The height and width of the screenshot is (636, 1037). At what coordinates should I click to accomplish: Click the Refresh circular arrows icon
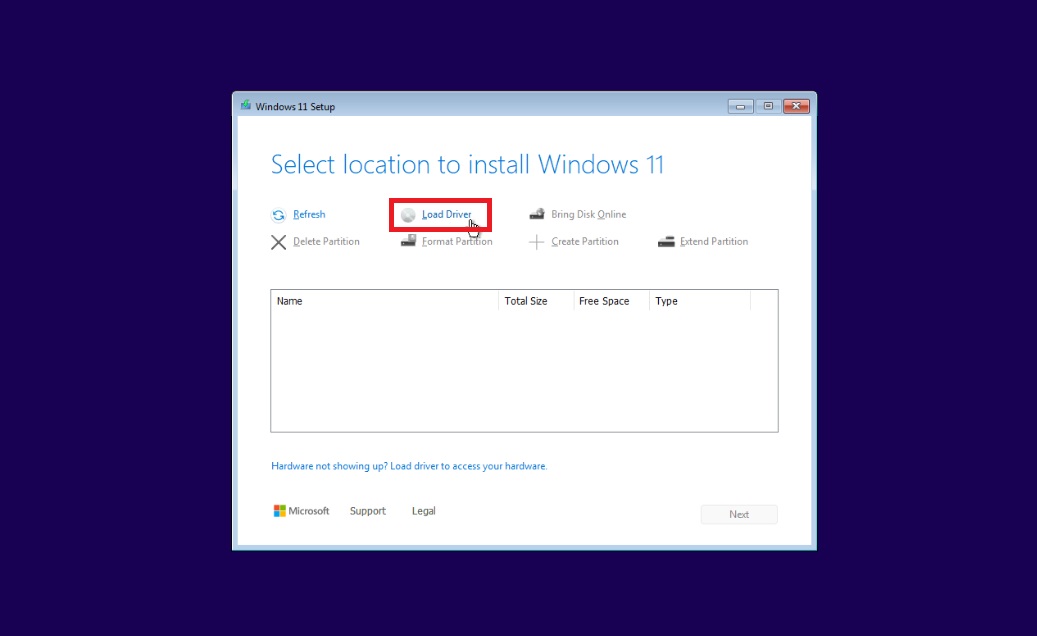pos(278,215)
